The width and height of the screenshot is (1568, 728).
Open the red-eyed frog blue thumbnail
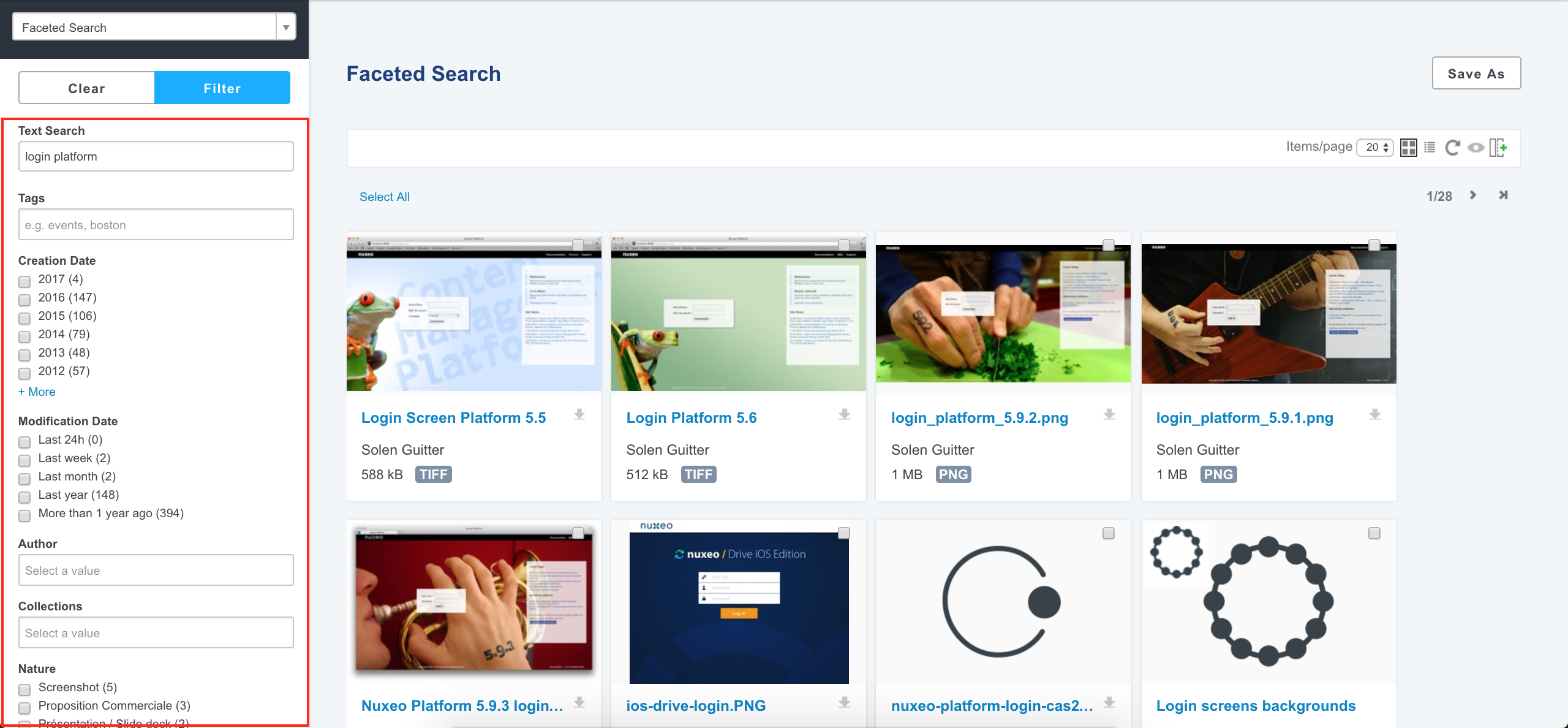(474, 314)
